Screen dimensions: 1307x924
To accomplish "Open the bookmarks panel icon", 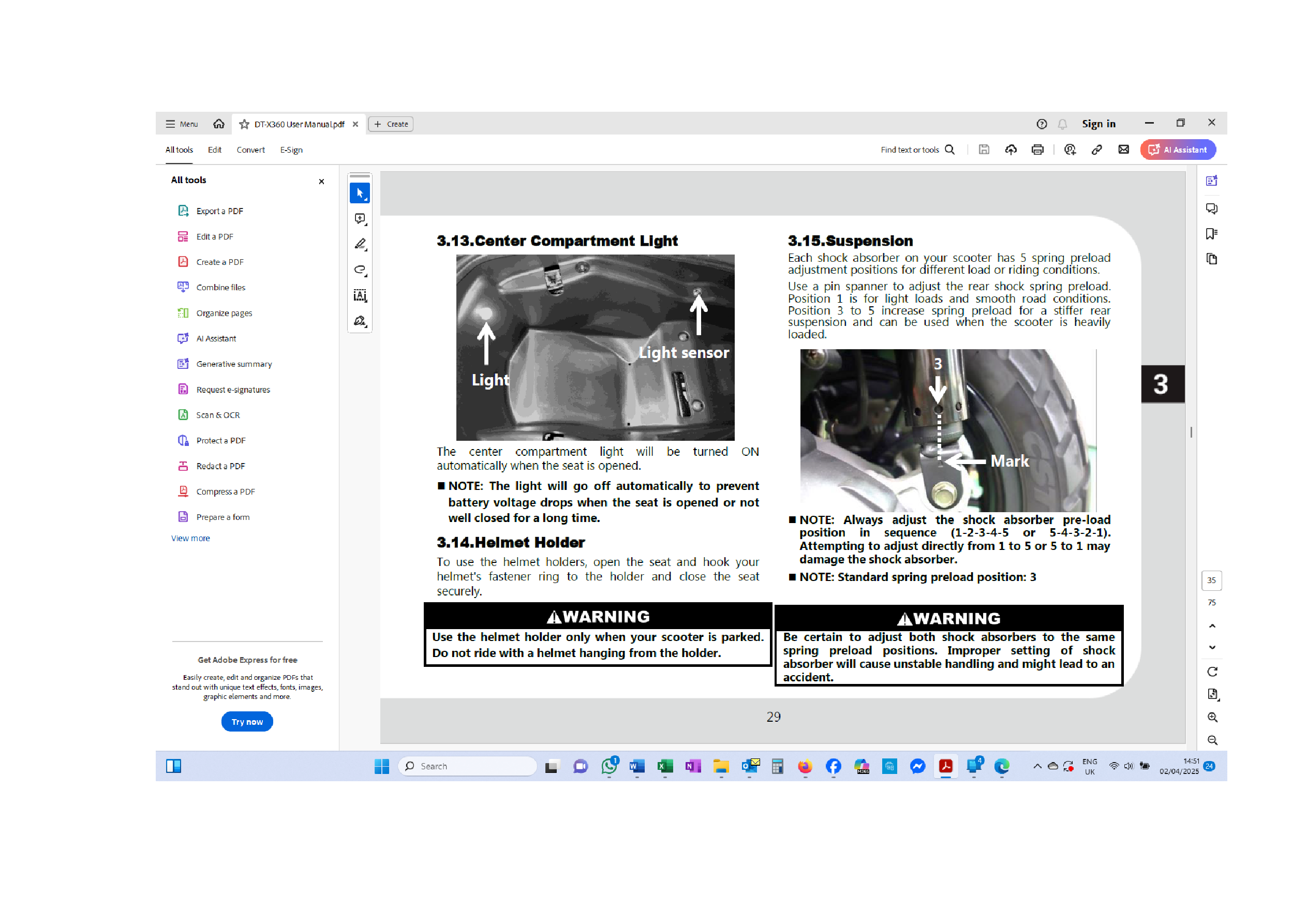I will 1211,234.
